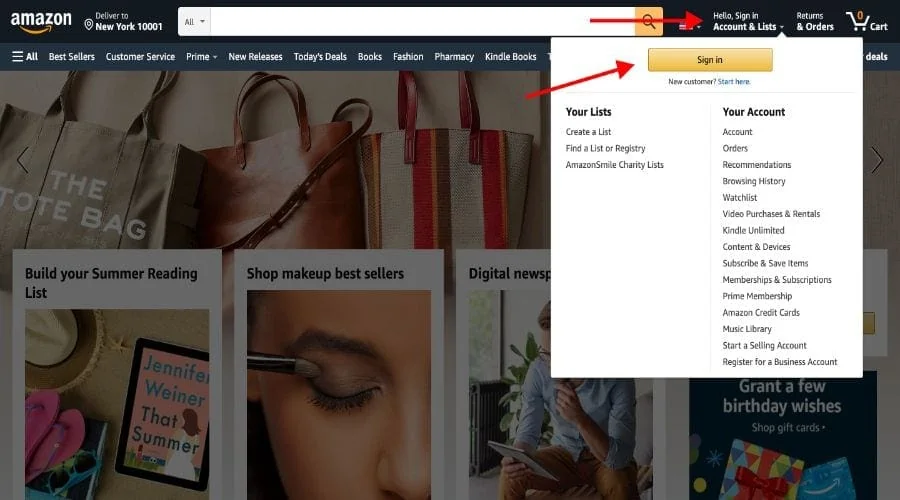Click the yellow Sign in button
This screenshot has height=500, width=900.
pyautogui.click(x=710, y=60)
